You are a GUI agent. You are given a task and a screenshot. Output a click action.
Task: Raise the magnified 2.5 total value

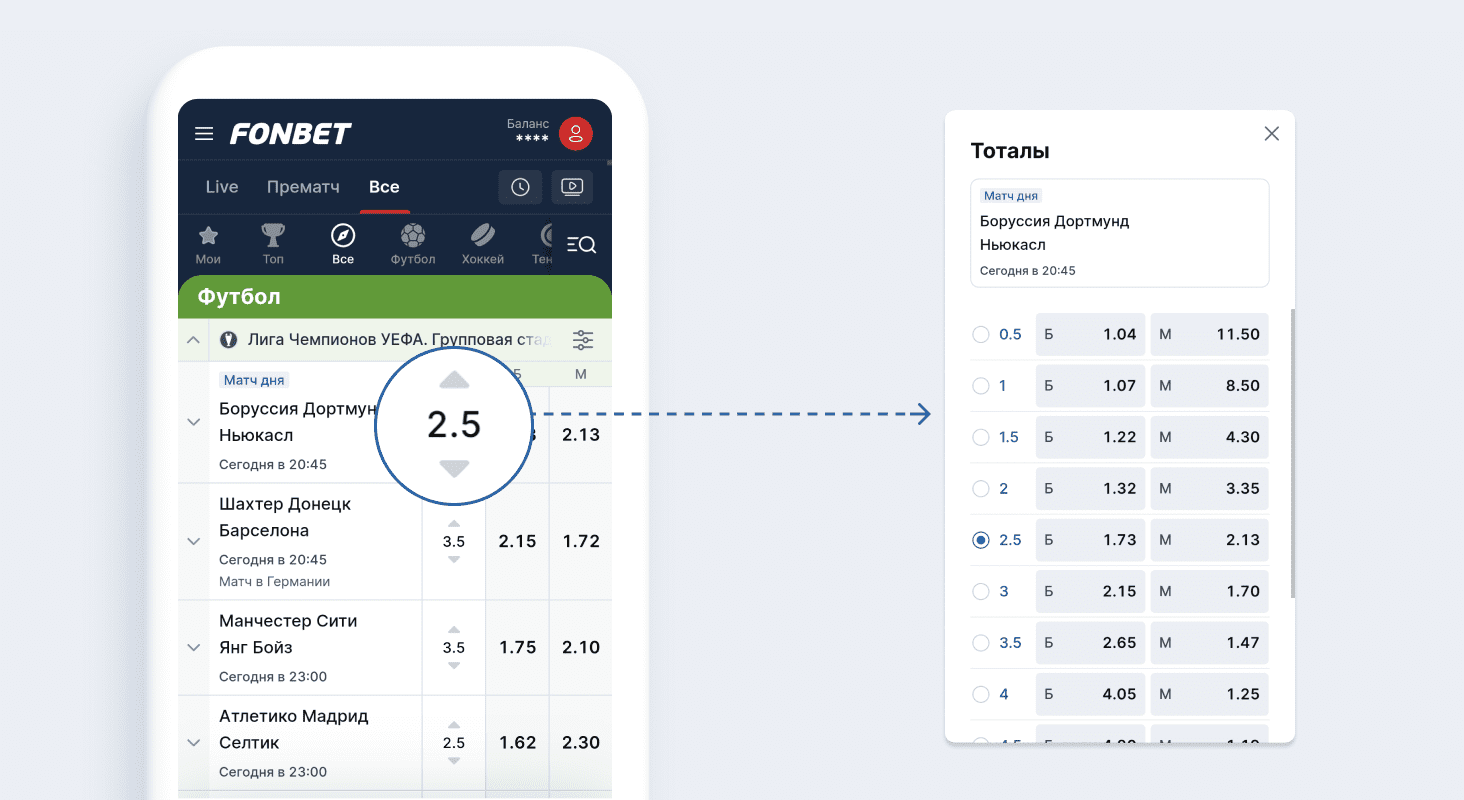coord(454,379)
